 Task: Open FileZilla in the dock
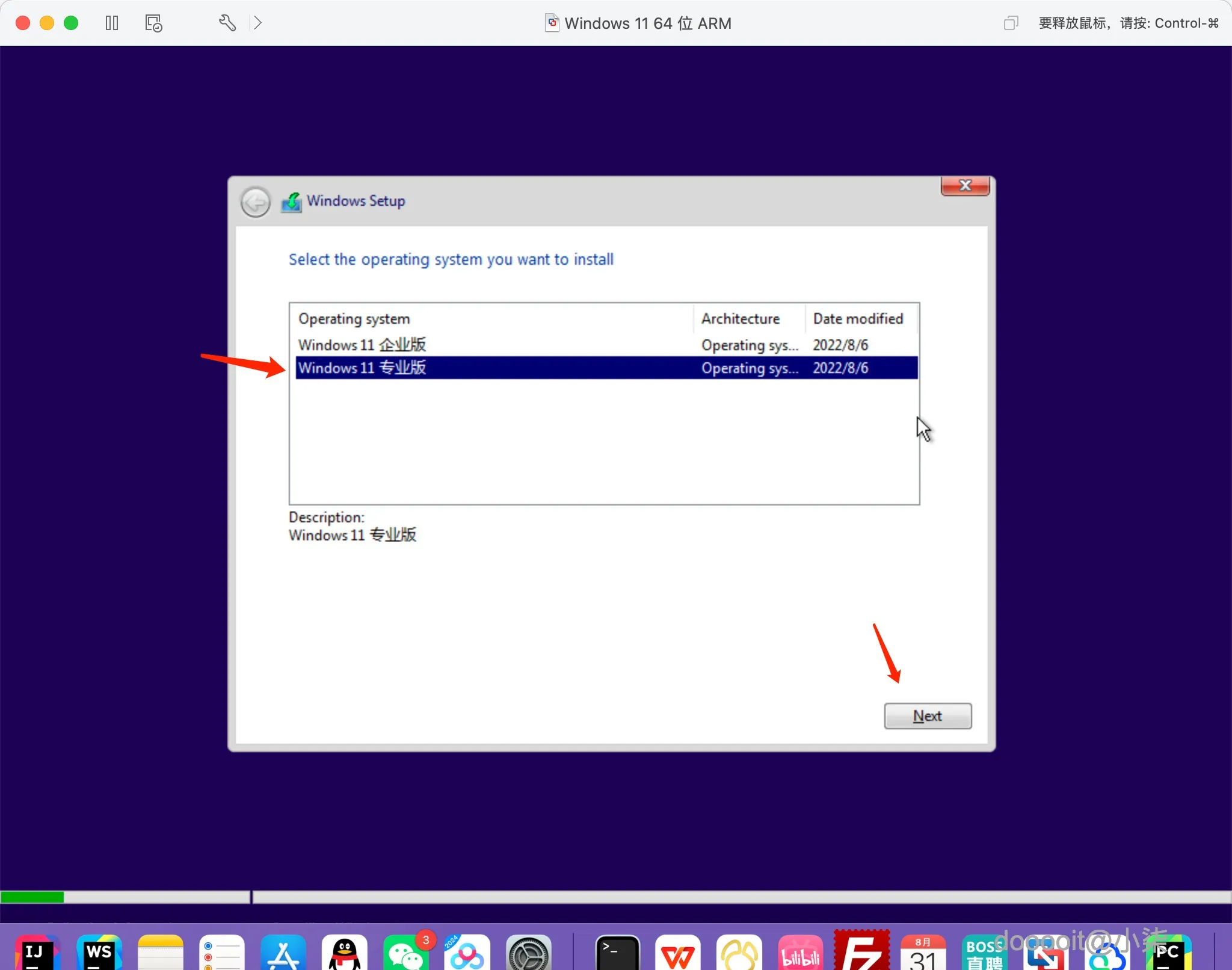(x=861, y=953)
